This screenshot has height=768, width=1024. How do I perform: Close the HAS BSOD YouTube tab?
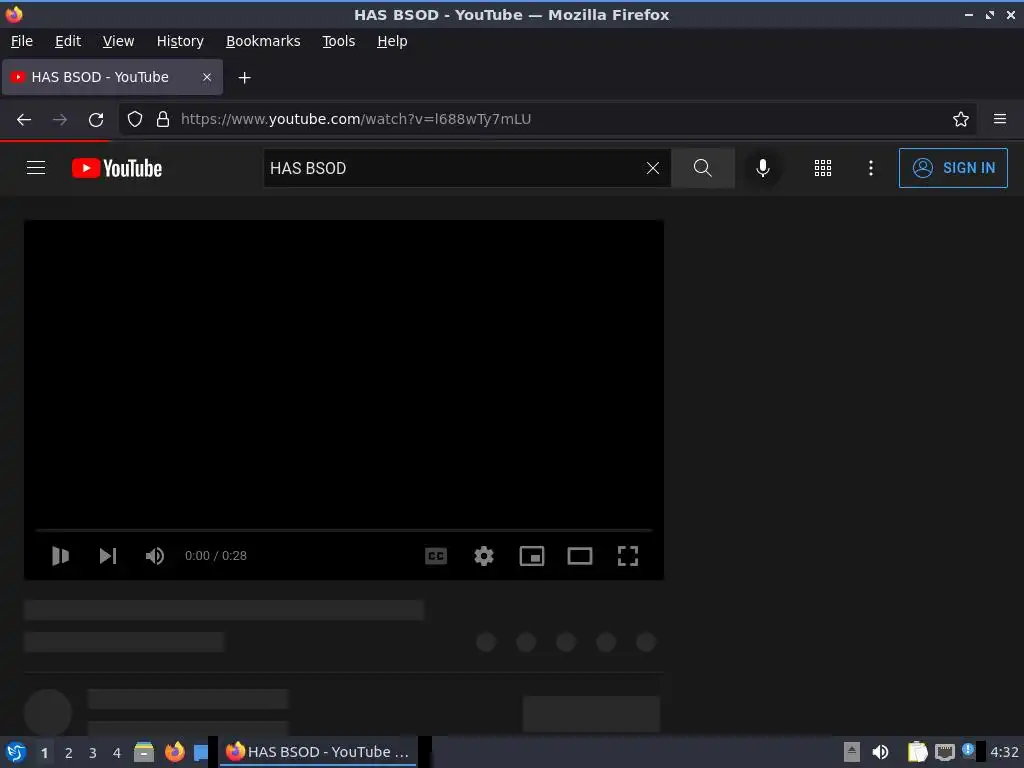coord(207,77)
